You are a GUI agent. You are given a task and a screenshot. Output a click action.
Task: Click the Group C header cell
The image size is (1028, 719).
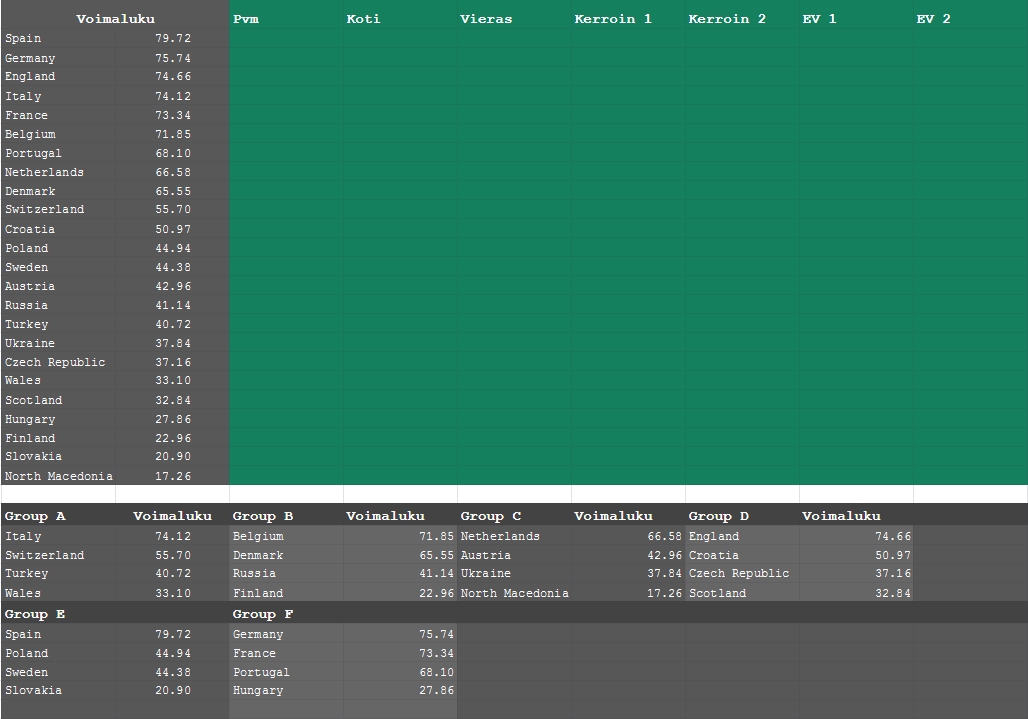click(x=513, y=516)
